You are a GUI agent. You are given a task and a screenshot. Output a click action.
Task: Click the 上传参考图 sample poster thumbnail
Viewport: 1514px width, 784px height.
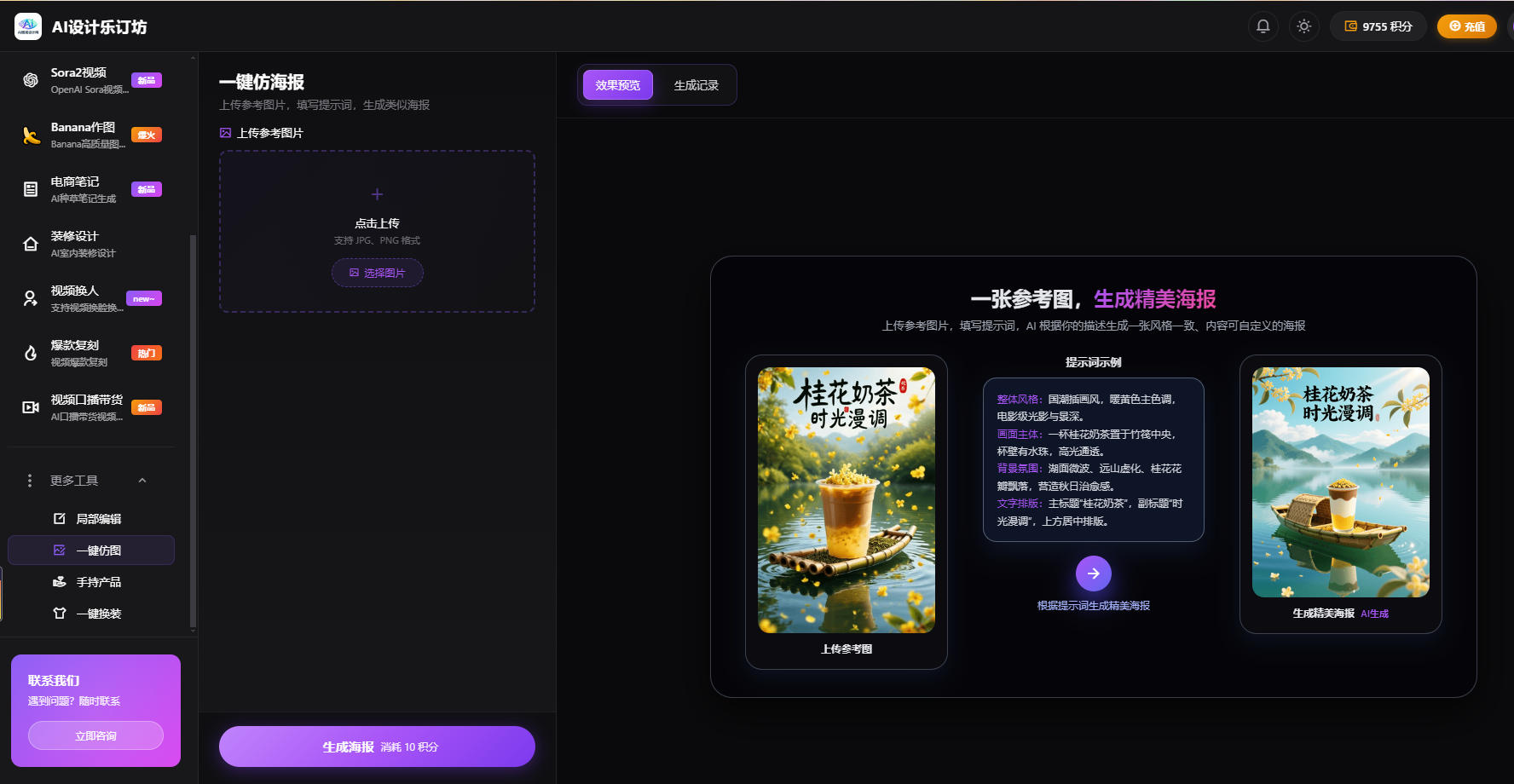point(846,500)
